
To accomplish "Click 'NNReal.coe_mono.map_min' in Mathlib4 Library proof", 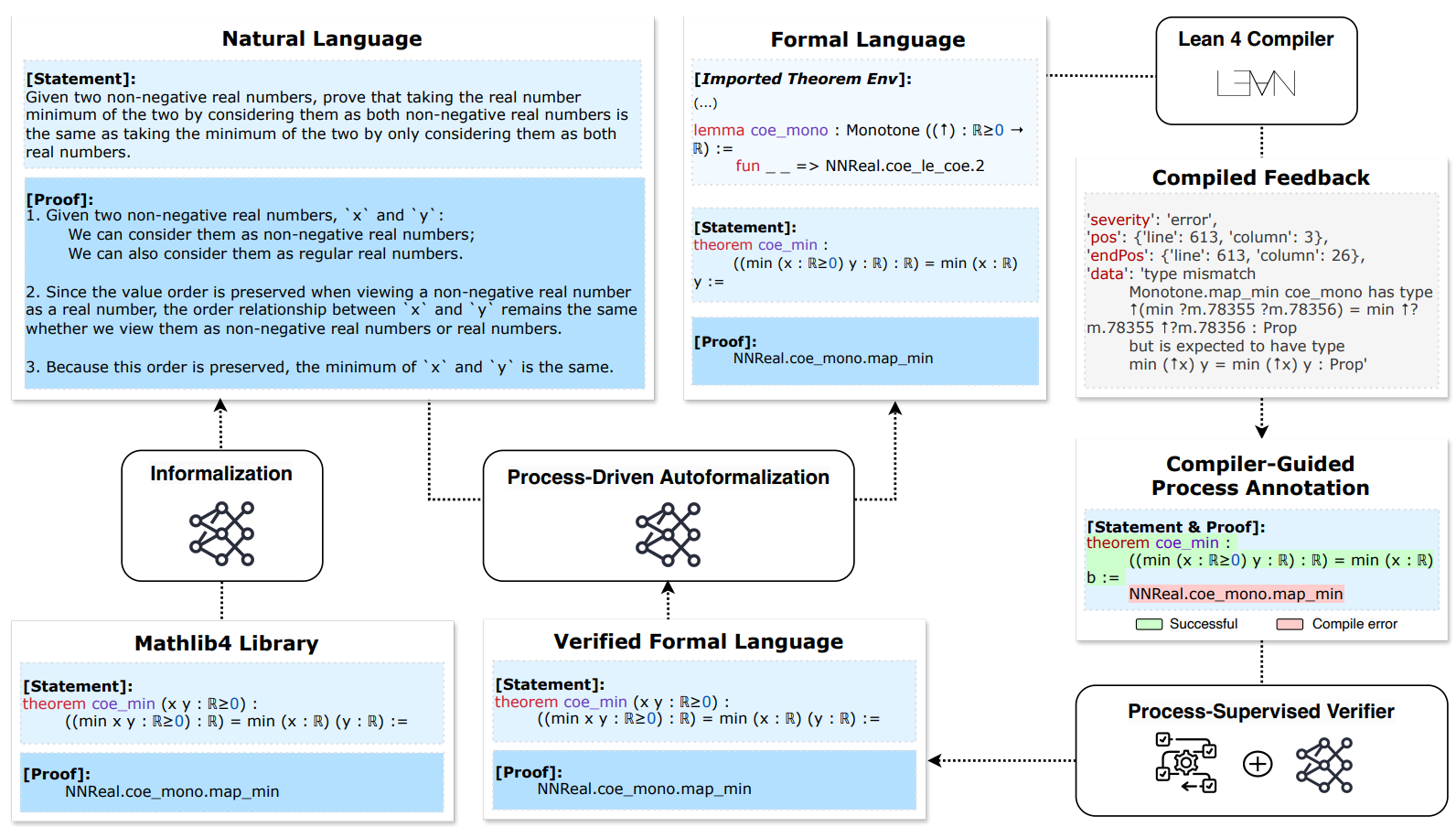I will [x=172, y=791].
